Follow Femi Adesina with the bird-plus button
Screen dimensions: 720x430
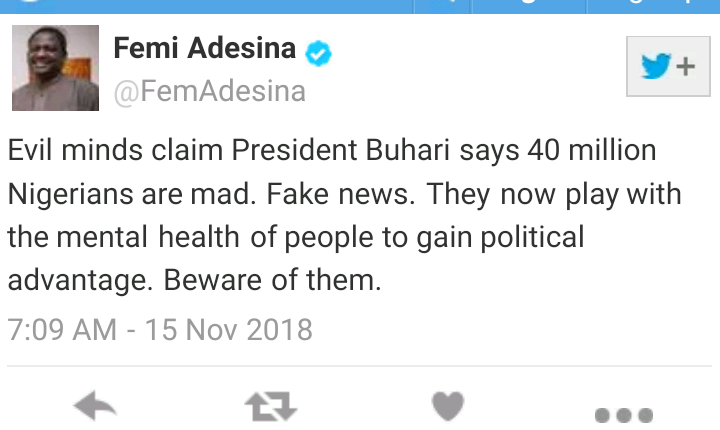pos(667,67)
